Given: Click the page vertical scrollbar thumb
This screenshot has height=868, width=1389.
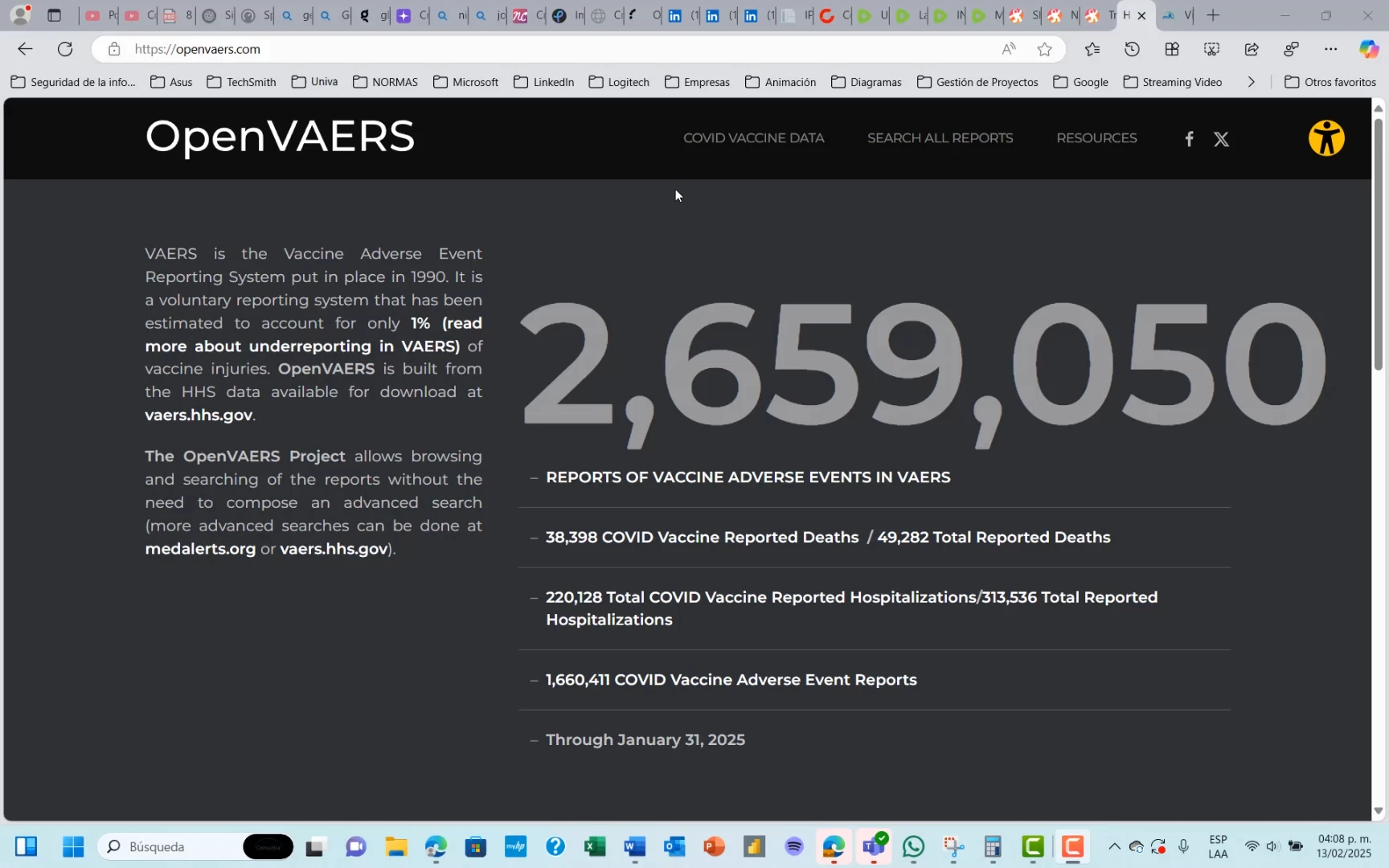Looking at the screenshot, I should [x=1378, y=244].
